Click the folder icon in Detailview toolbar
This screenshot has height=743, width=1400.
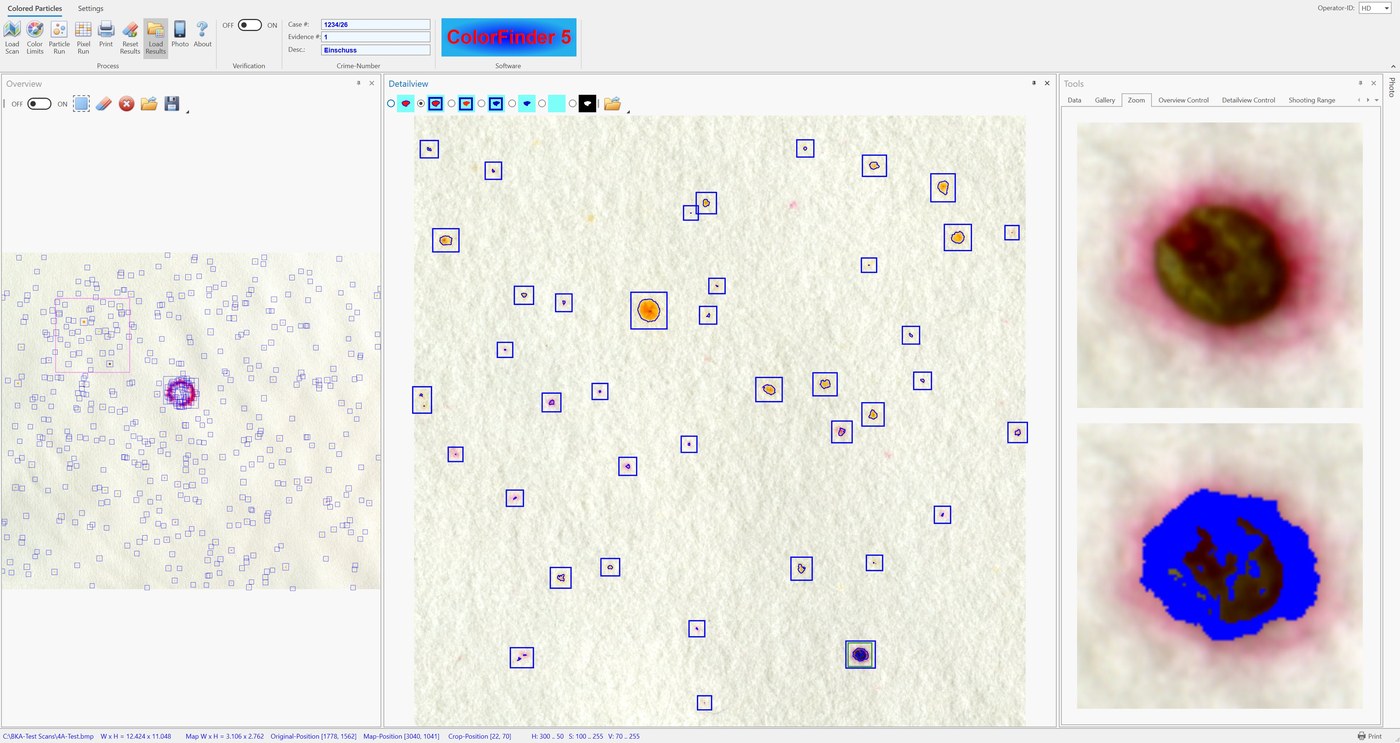612,103
